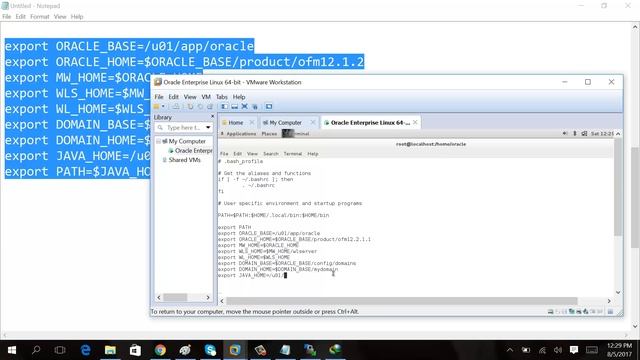Click message log icon in VMware status bar
Image resolution: width=640 pixels, height=360 pixels.
click(610, 312)
